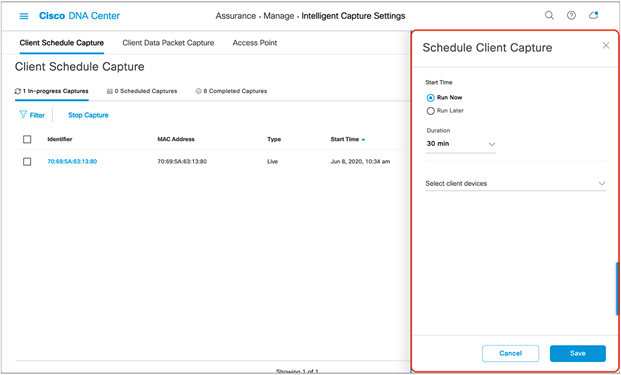621x375 pixels.
Task: Click the Jun 8, 2020, 10:34 am cell
Action: (x=360, y=162)
